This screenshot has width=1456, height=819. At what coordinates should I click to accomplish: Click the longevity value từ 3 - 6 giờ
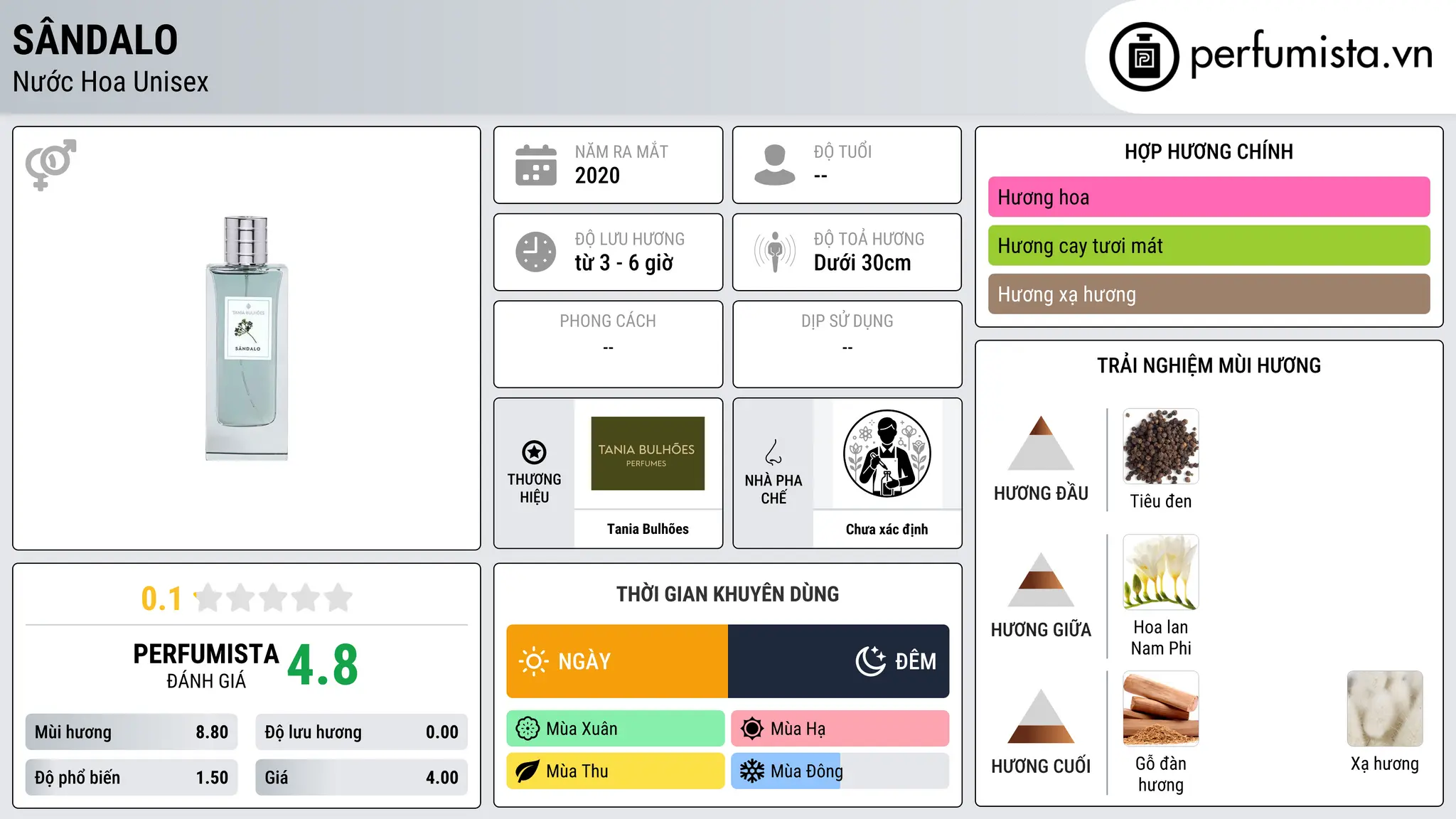(623, 263)
